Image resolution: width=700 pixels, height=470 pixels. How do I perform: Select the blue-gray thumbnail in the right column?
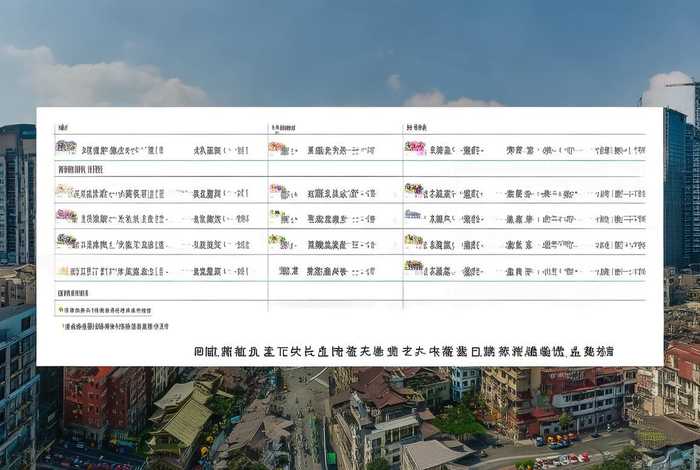pyautogui.click(x=413, y=214)
